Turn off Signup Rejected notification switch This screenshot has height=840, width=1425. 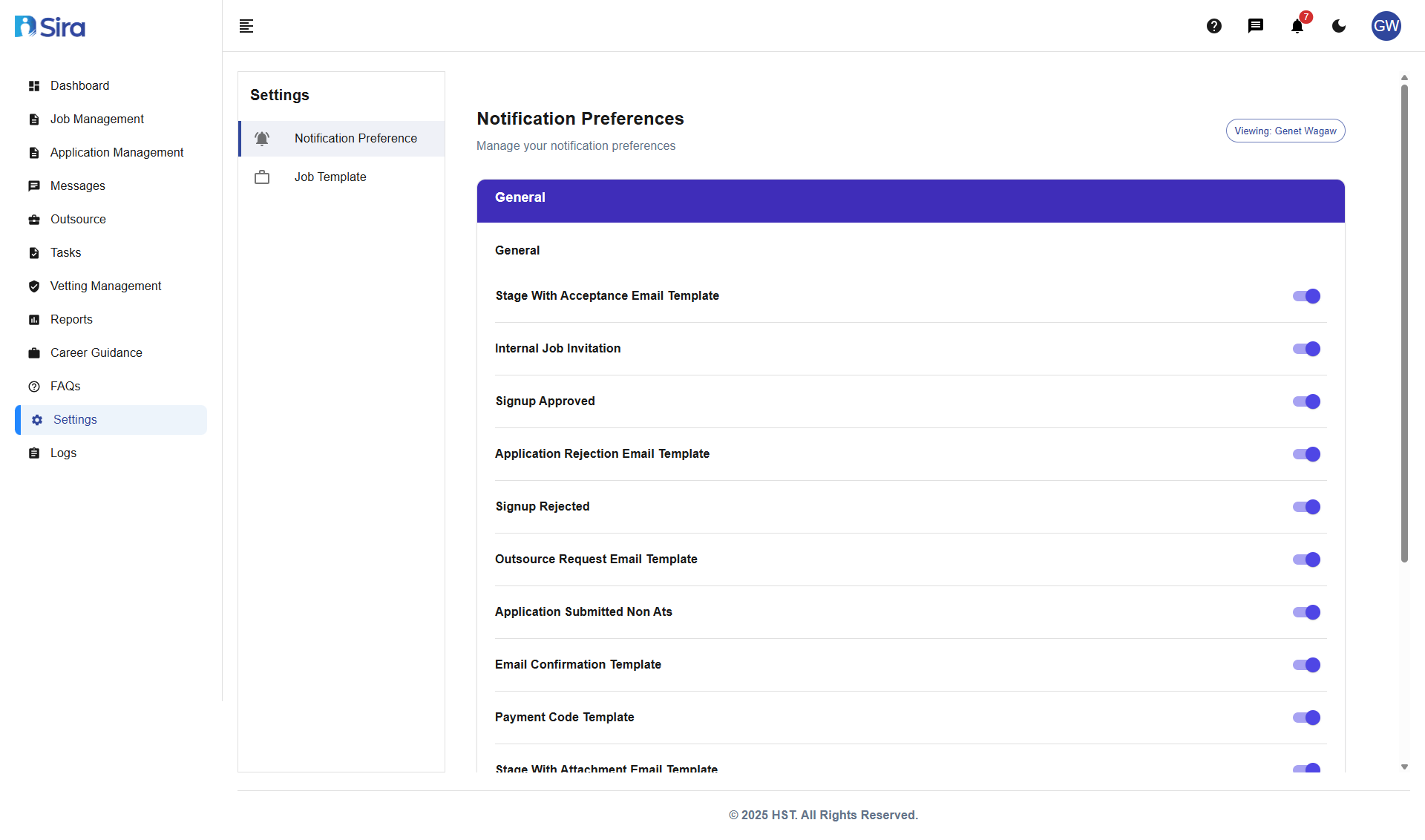(1306, 507)
